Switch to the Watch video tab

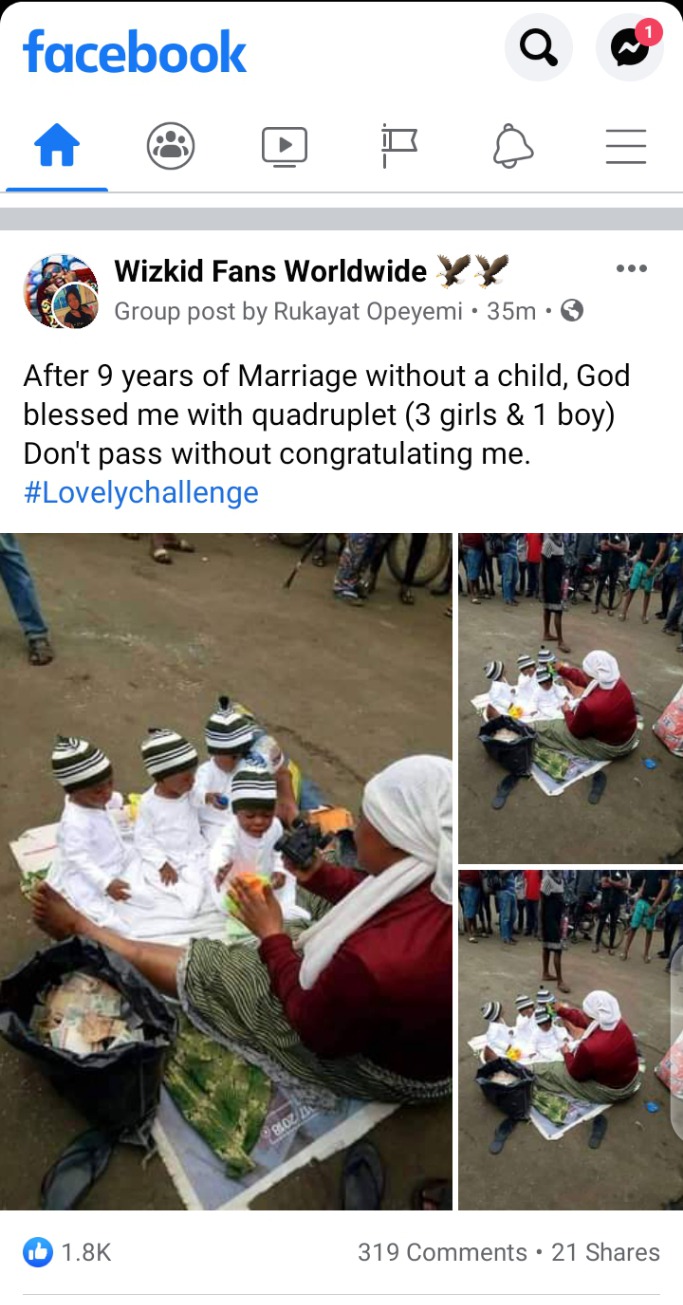(285, 147)
